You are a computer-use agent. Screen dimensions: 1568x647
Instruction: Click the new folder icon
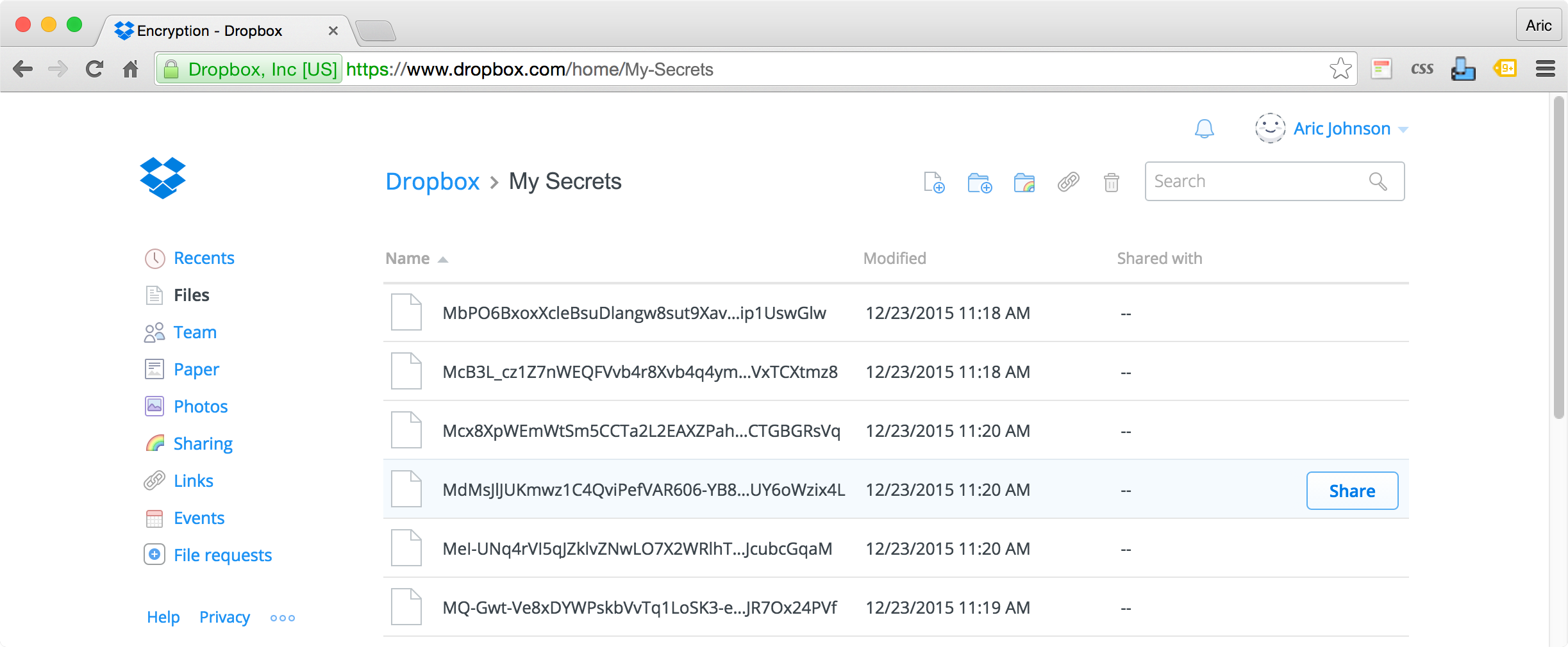(979, 183)
